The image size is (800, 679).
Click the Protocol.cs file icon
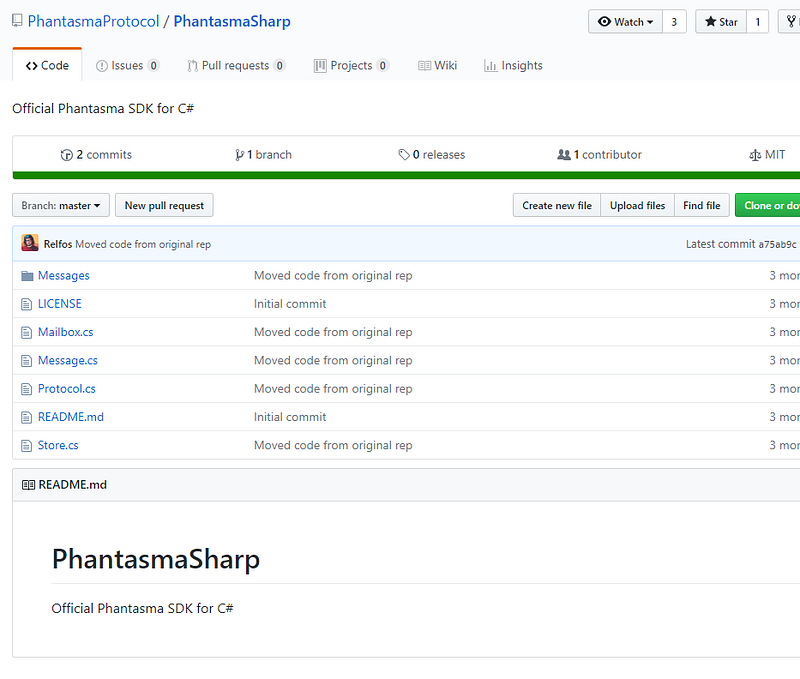[x=27, y=389]
